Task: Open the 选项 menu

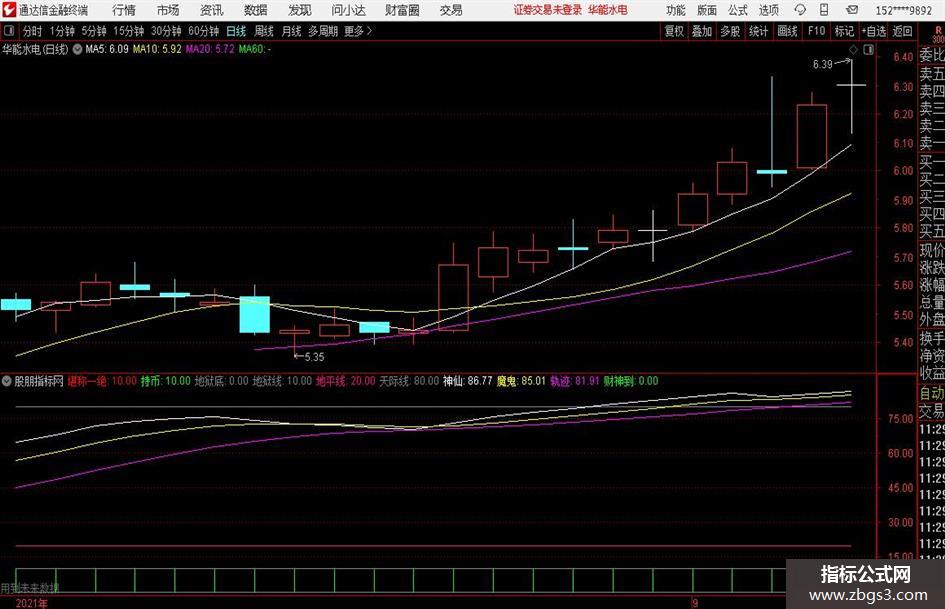Action: pos(768,10)
